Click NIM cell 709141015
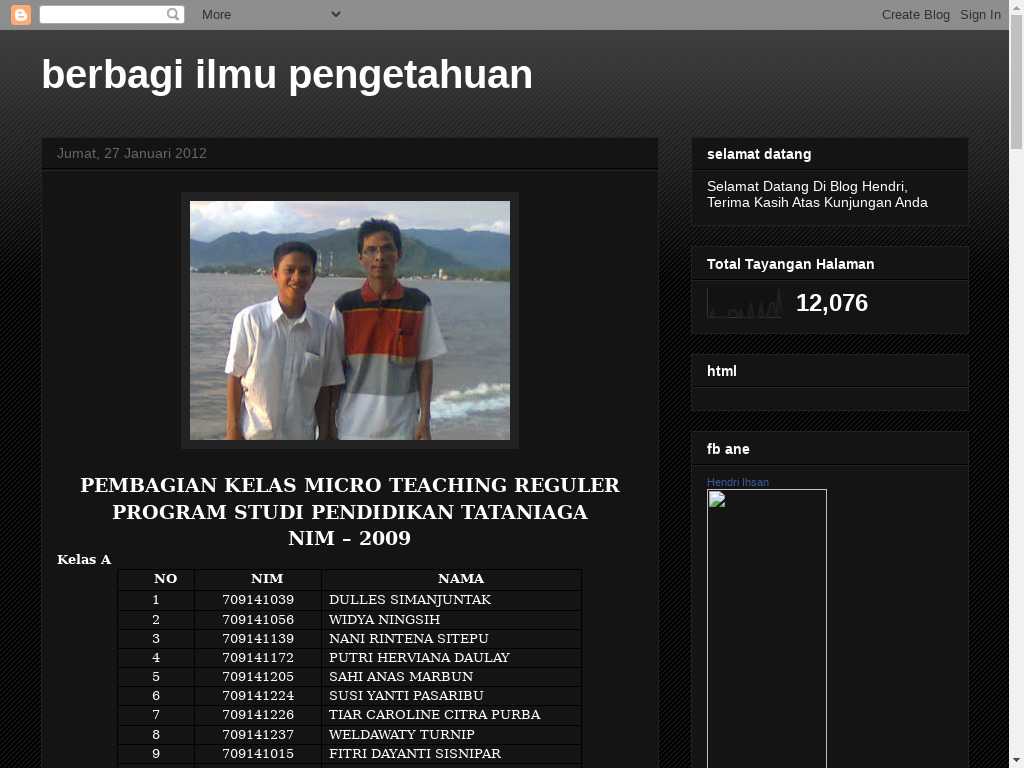Image resolution: width=1024 pixels, height=768 pixels. click(x=258, y=754)
